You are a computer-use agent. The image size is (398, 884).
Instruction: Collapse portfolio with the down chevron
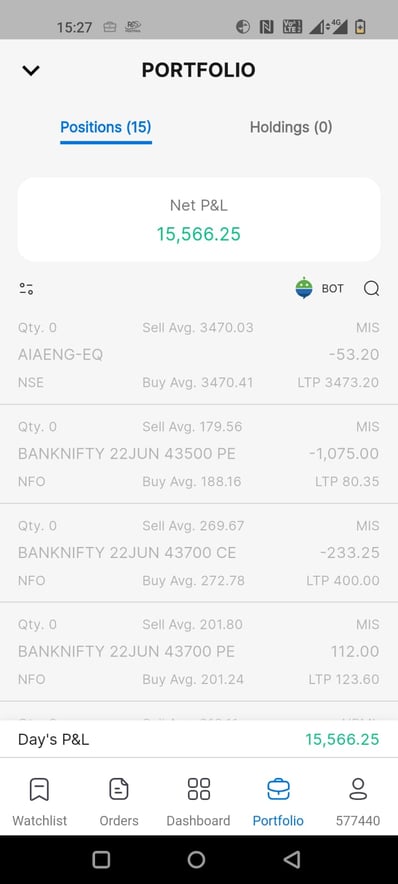[x=30, y=70]
